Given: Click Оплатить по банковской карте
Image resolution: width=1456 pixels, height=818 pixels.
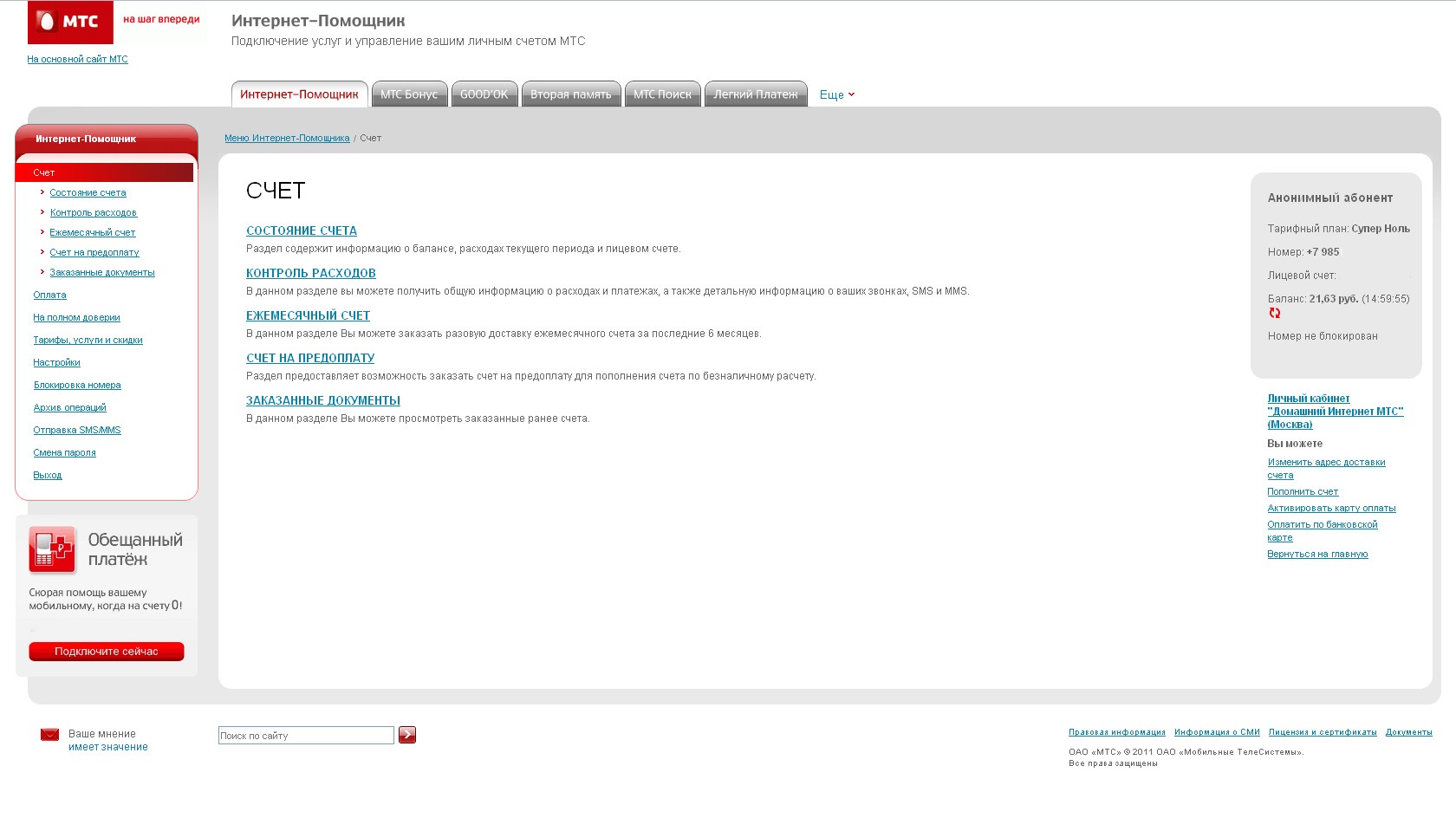Looking at the screenshot, I should (1323, 531).
